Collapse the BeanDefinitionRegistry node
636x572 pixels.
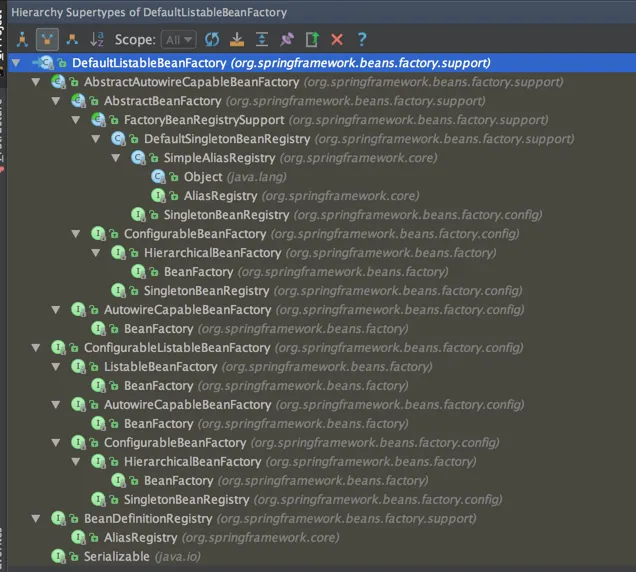[37, 519]
